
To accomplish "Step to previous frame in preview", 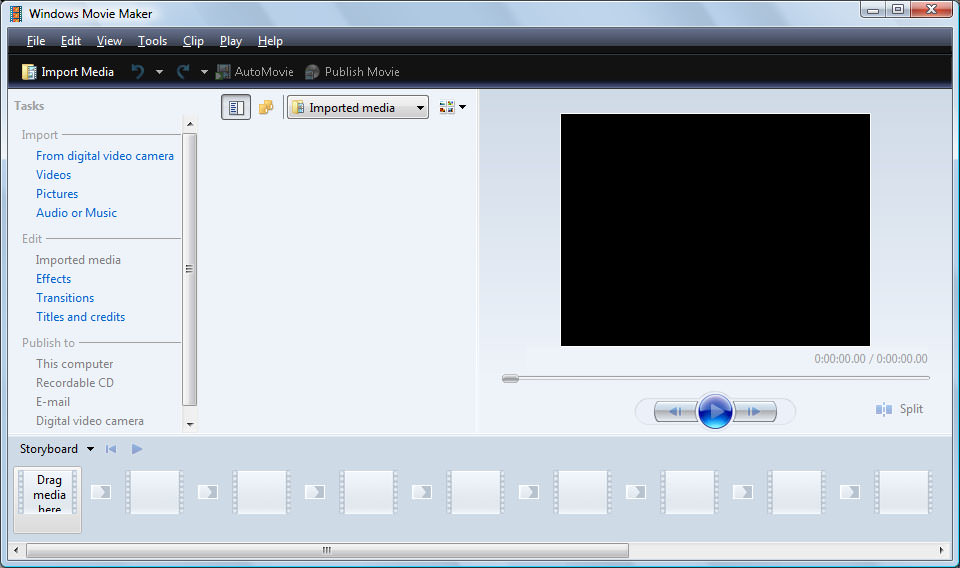I will (676, 411).
